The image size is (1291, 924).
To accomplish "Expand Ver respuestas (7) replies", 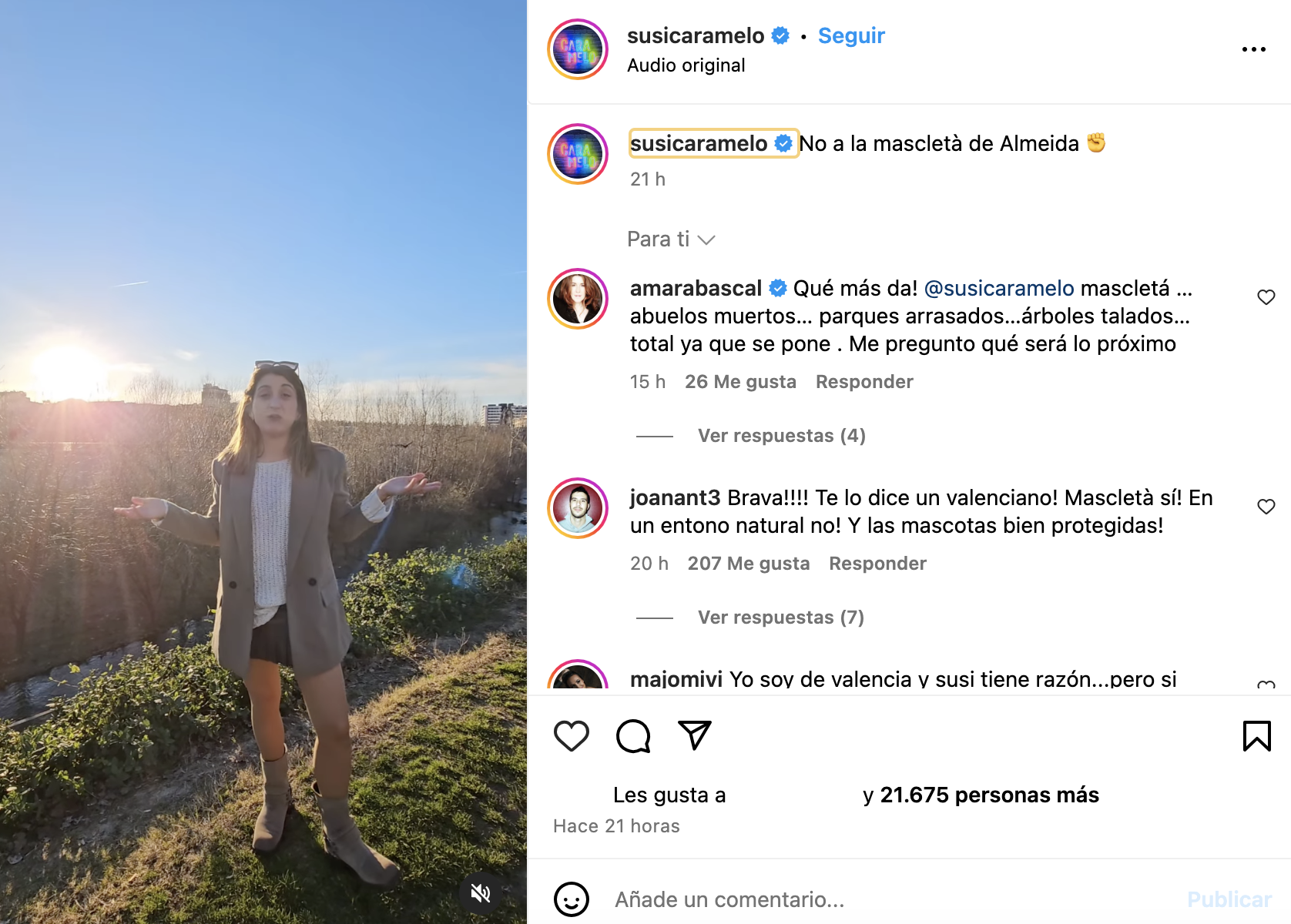I will pyautogui.click(x=780, y=618).
